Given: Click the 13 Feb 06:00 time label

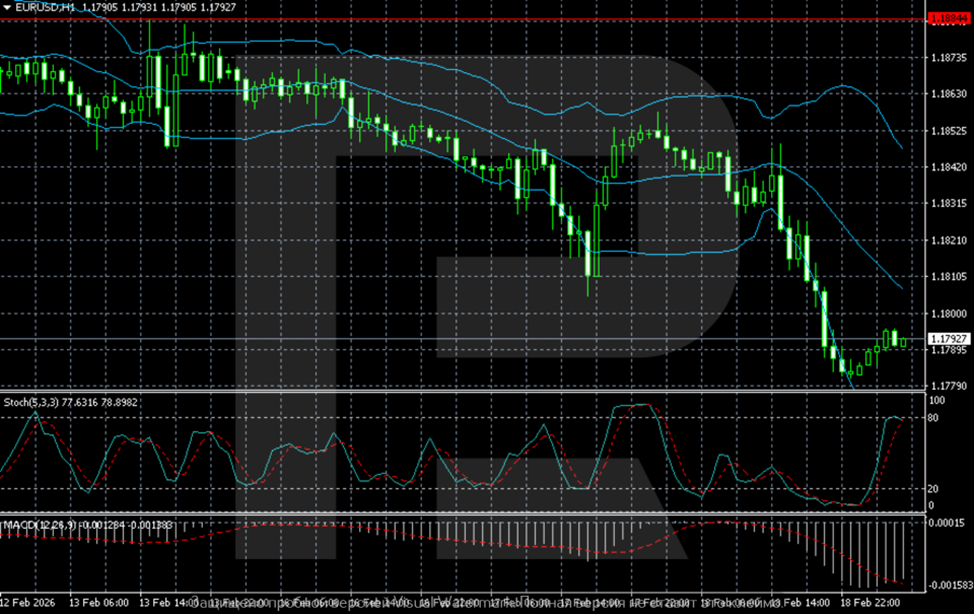Looking at the screenshot, I should tap(99, 602).
